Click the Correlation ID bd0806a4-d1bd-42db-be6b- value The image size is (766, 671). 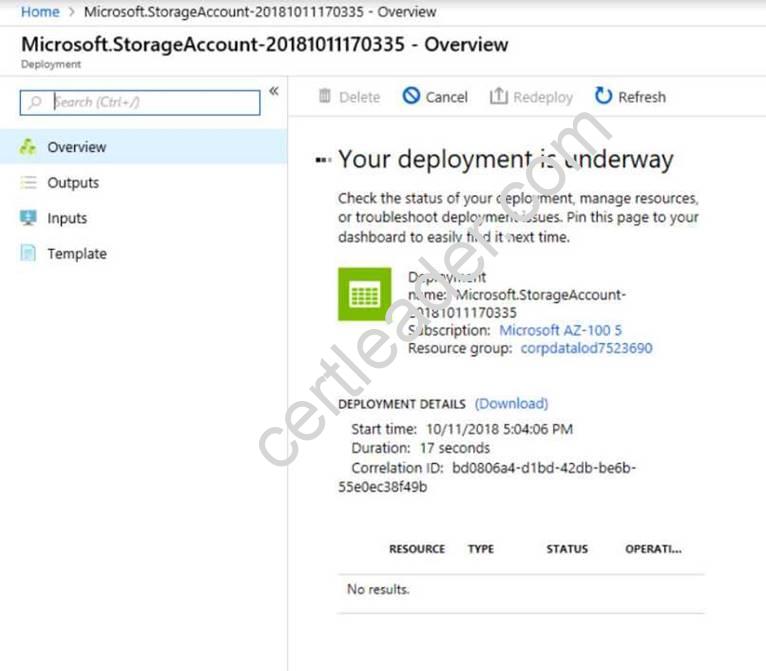pos(544,468)
